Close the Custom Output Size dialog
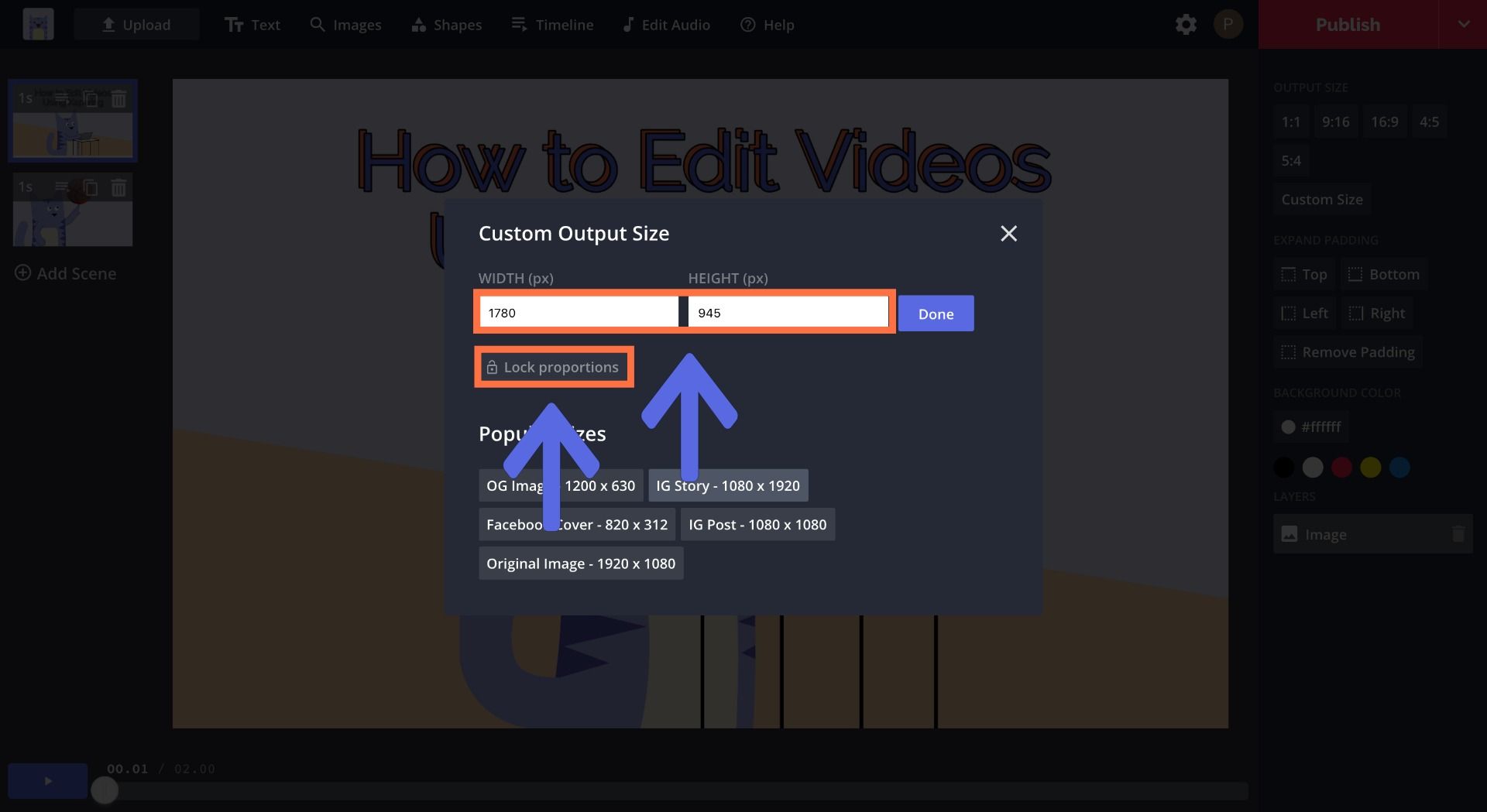 point(1008,233)
